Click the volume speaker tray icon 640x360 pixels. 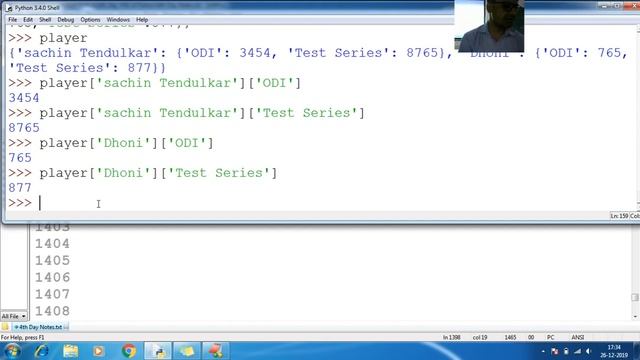[589, 351]
